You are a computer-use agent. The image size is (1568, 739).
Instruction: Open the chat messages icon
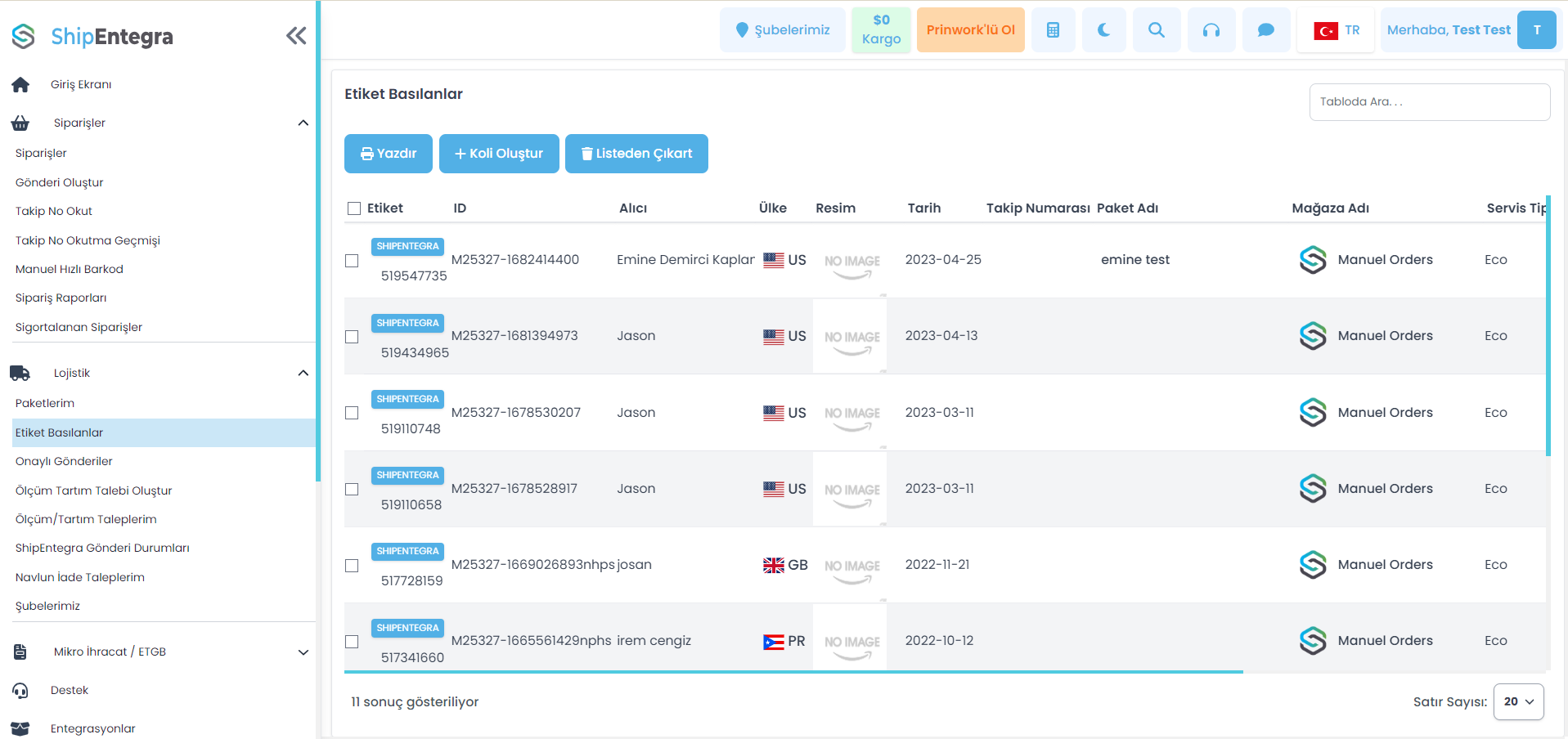(1265, 30)
